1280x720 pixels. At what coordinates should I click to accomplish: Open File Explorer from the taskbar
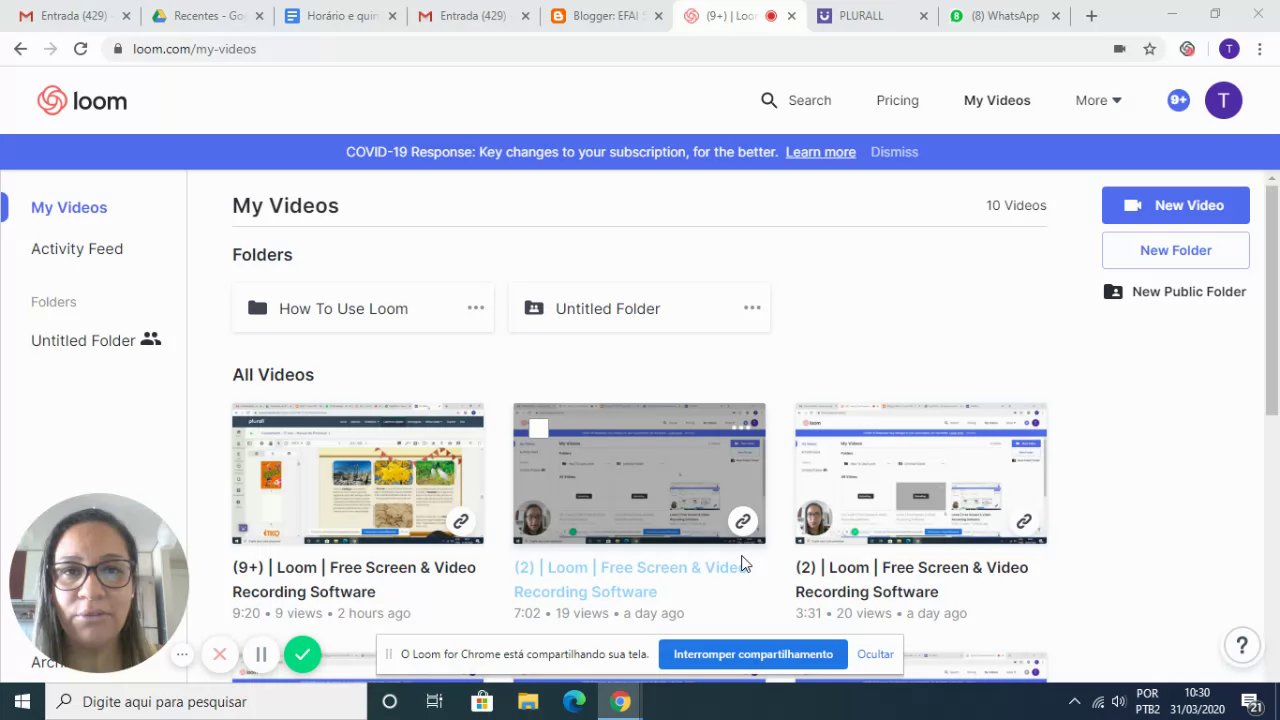click(x=527, y=702)
